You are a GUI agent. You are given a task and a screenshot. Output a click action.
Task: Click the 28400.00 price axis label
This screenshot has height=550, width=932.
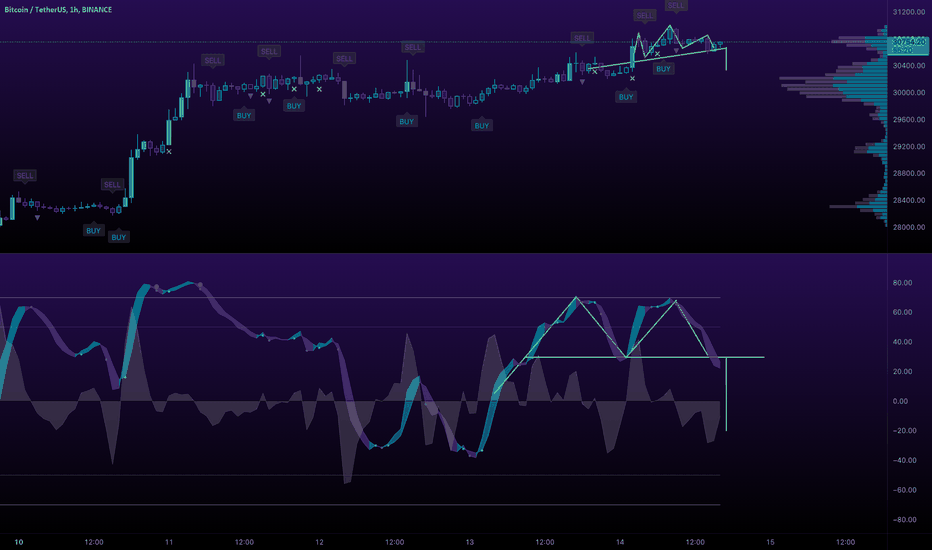(909, 200)
